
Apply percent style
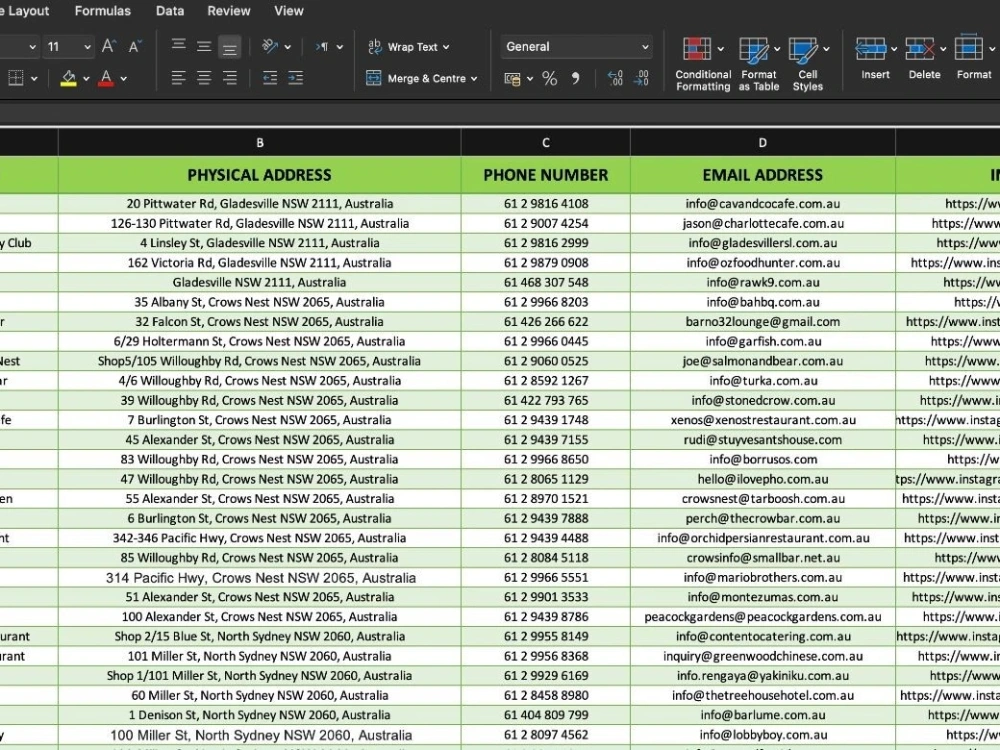[x=550, y=78]
